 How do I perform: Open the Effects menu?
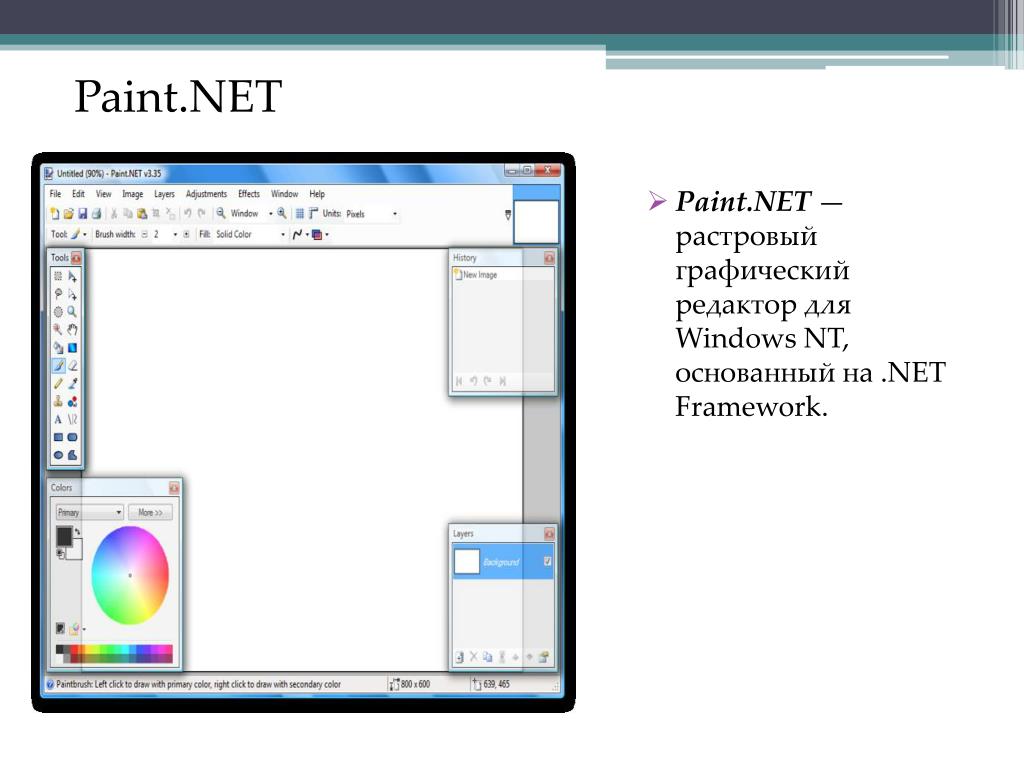click(249, 194)
